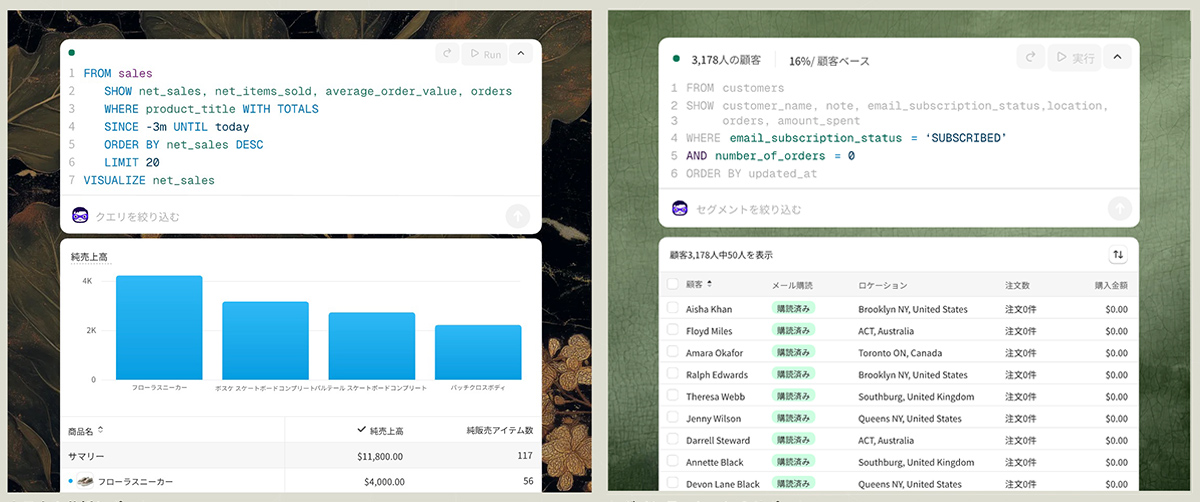Screen dimensions: 1200x502
Task: Toggle the select-all checkbox in the 顧客 header
Action: pos(673,285)
